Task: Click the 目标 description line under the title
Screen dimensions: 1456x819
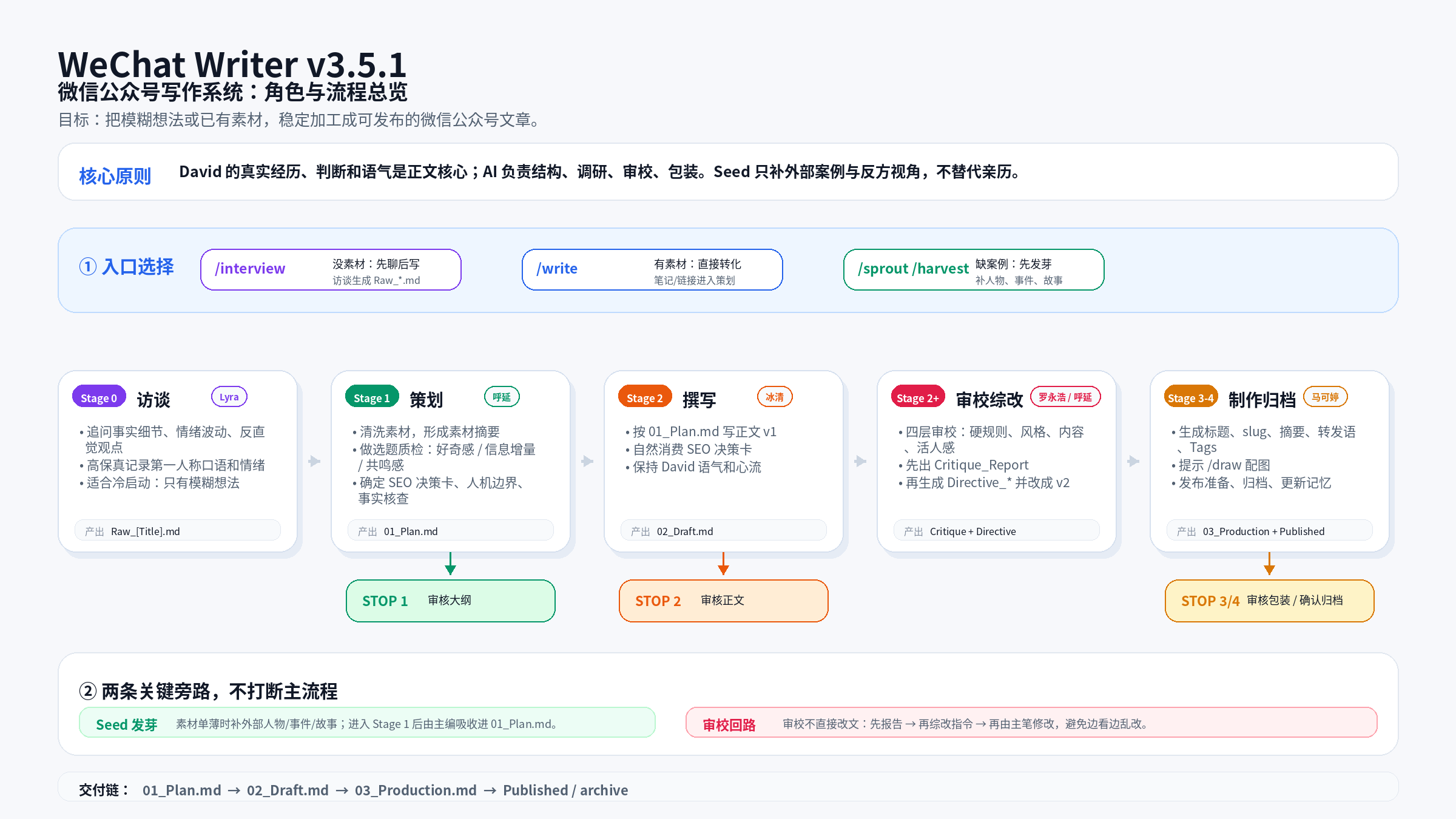Action: [298, 120]
